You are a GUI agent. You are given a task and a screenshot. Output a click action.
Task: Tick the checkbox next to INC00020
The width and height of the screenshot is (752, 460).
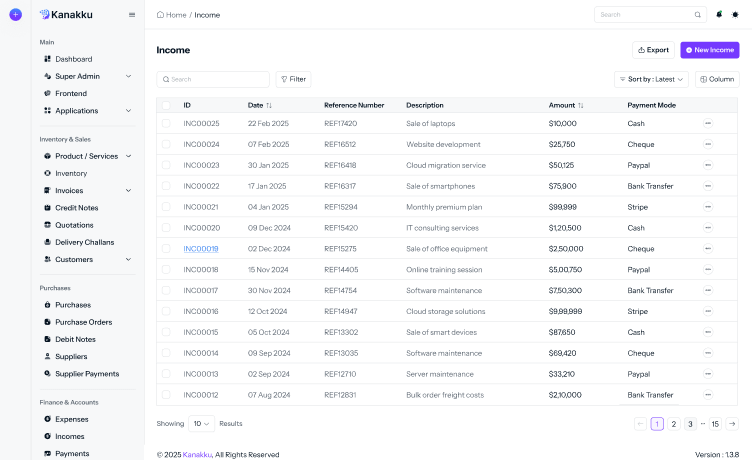pyautogui.click(x=166, y=227)
